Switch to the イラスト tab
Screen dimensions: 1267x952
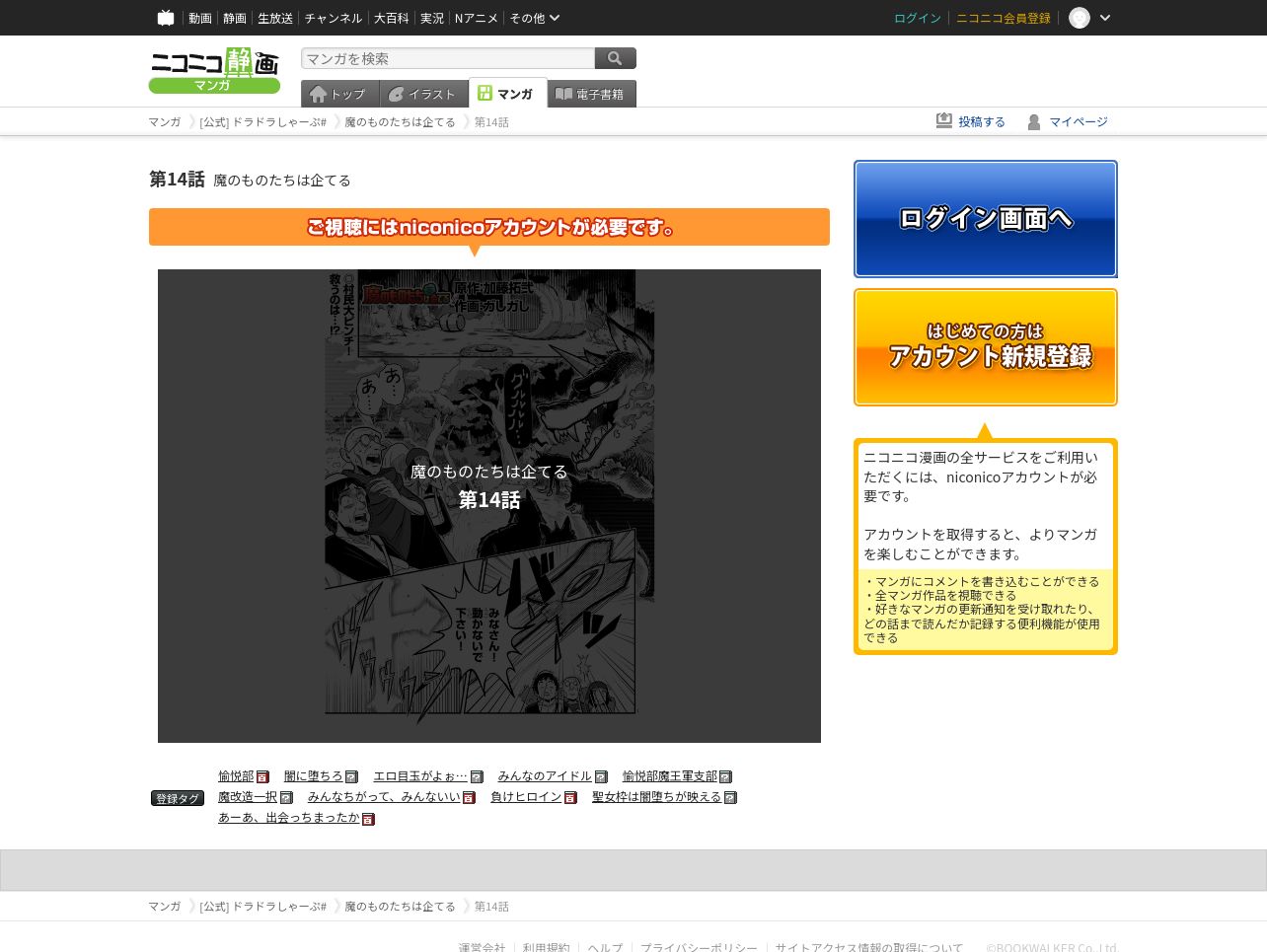423,94
